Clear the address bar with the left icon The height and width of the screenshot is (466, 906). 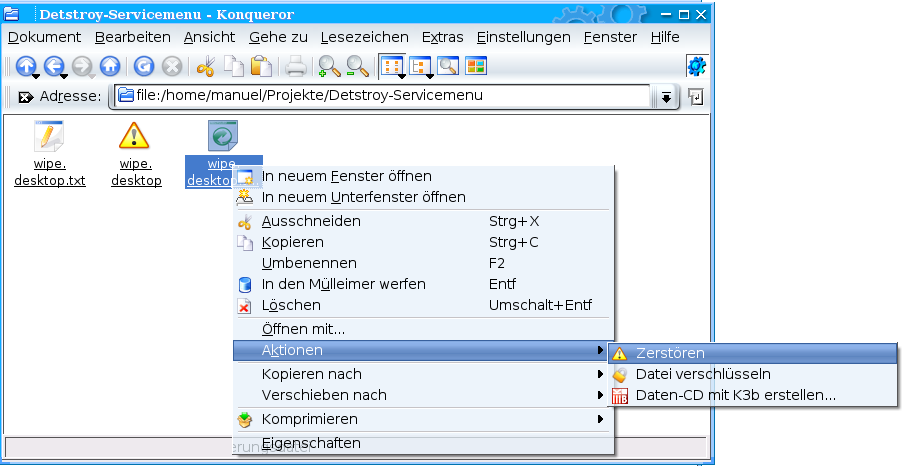(x=26, y=97)
